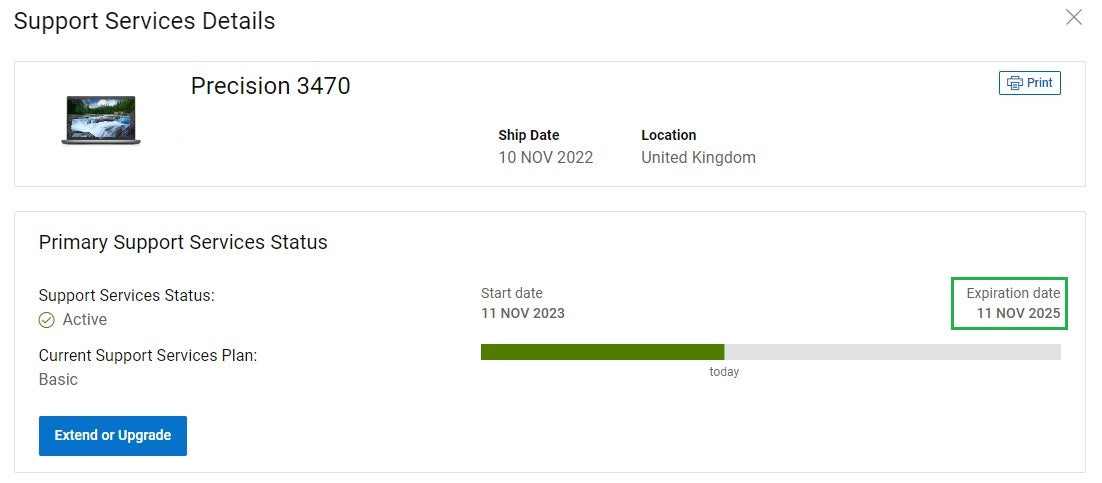Click the grey remaining portion of progress bar
Viewport: 1102px width, 483px height.
tap(893, 352)
